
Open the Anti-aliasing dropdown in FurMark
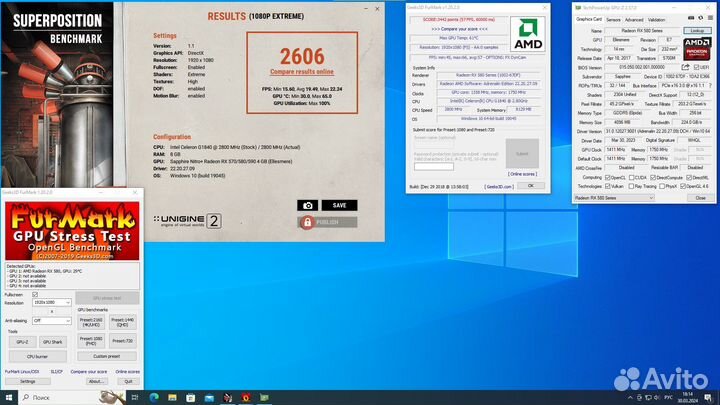click(51, 321)
